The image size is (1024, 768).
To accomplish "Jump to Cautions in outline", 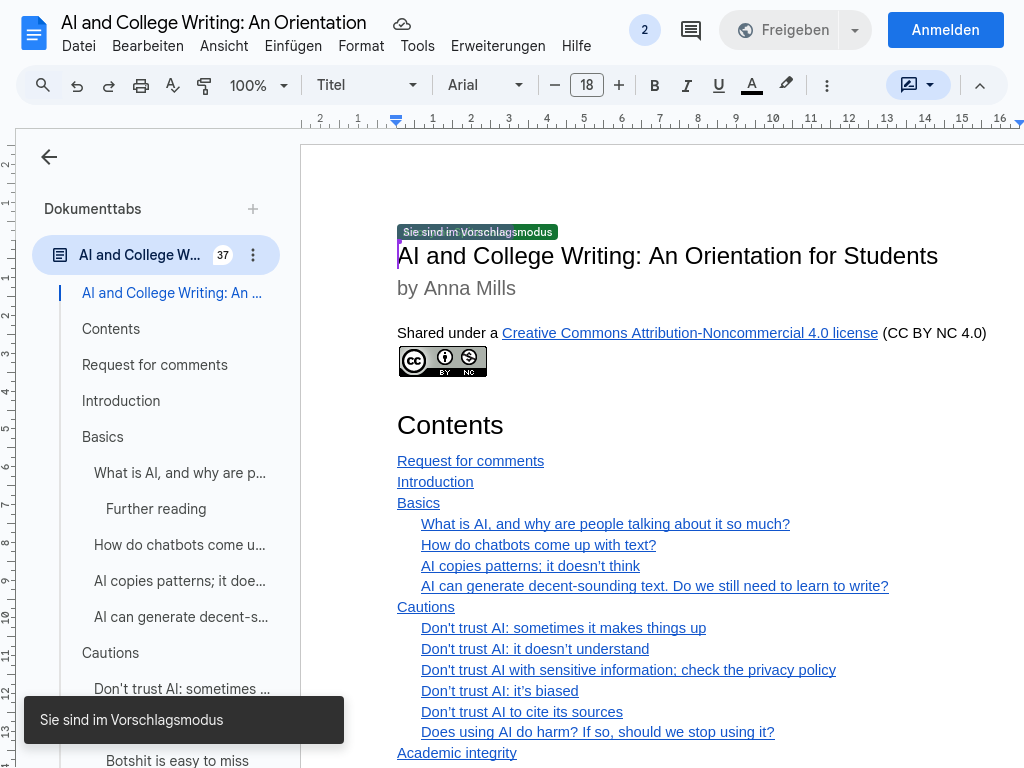I will pos(110,653).
